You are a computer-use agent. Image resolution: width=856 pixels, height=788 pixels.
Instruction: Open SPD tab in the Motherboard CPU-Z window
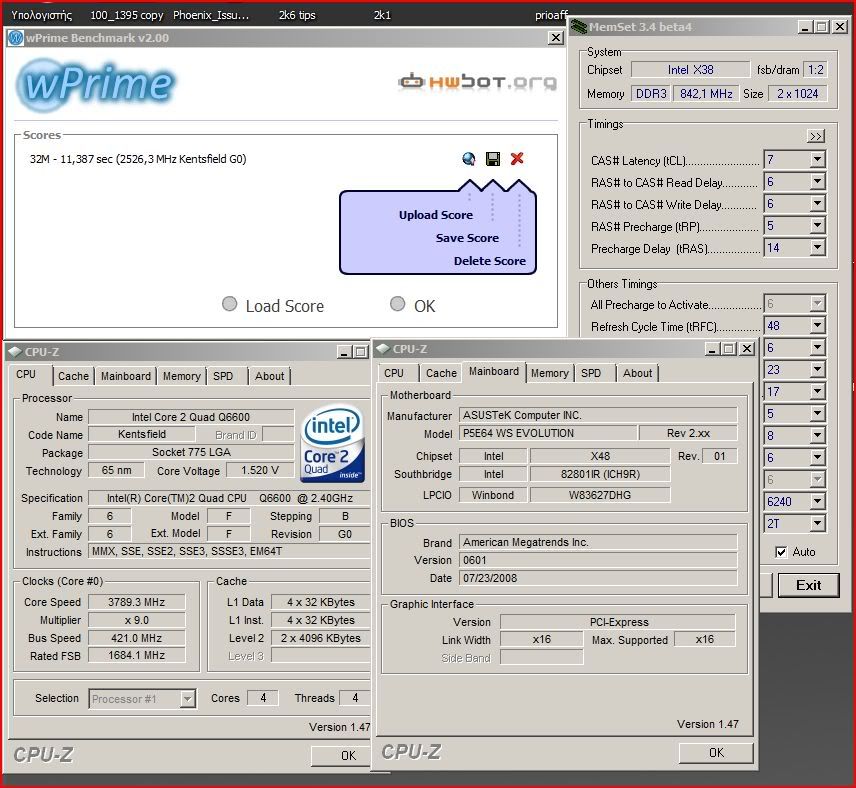[591, 373]
